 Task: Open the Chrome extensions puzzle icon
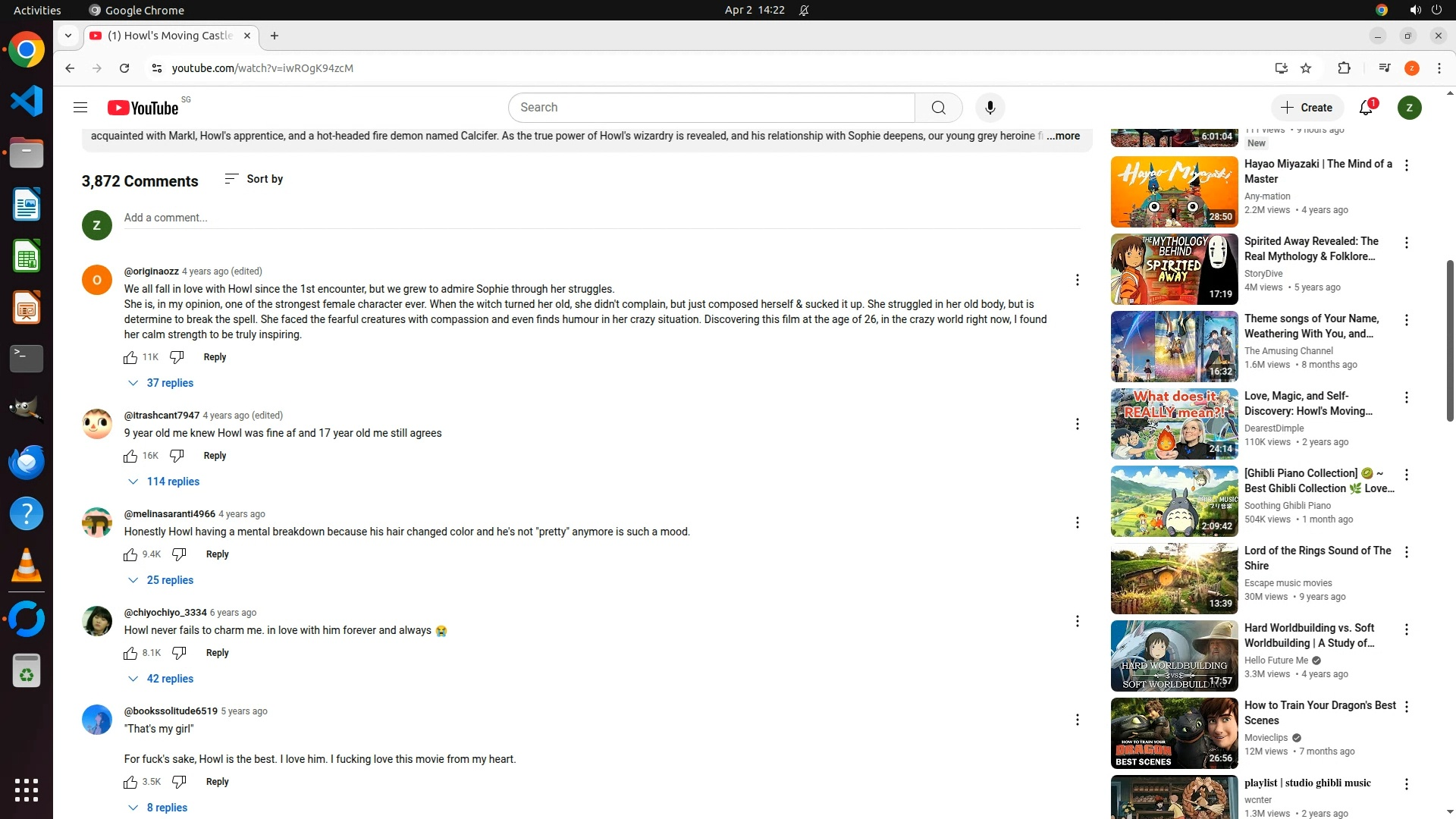point(1344,68)
